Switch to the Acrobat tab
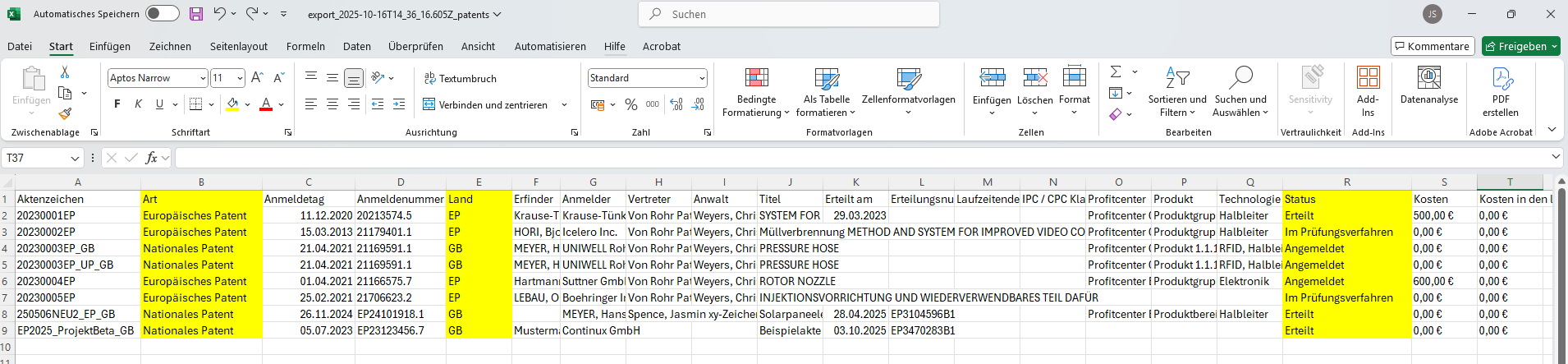Image resolution: width=1568 pixels, height=364 pixels. (662, 46)
